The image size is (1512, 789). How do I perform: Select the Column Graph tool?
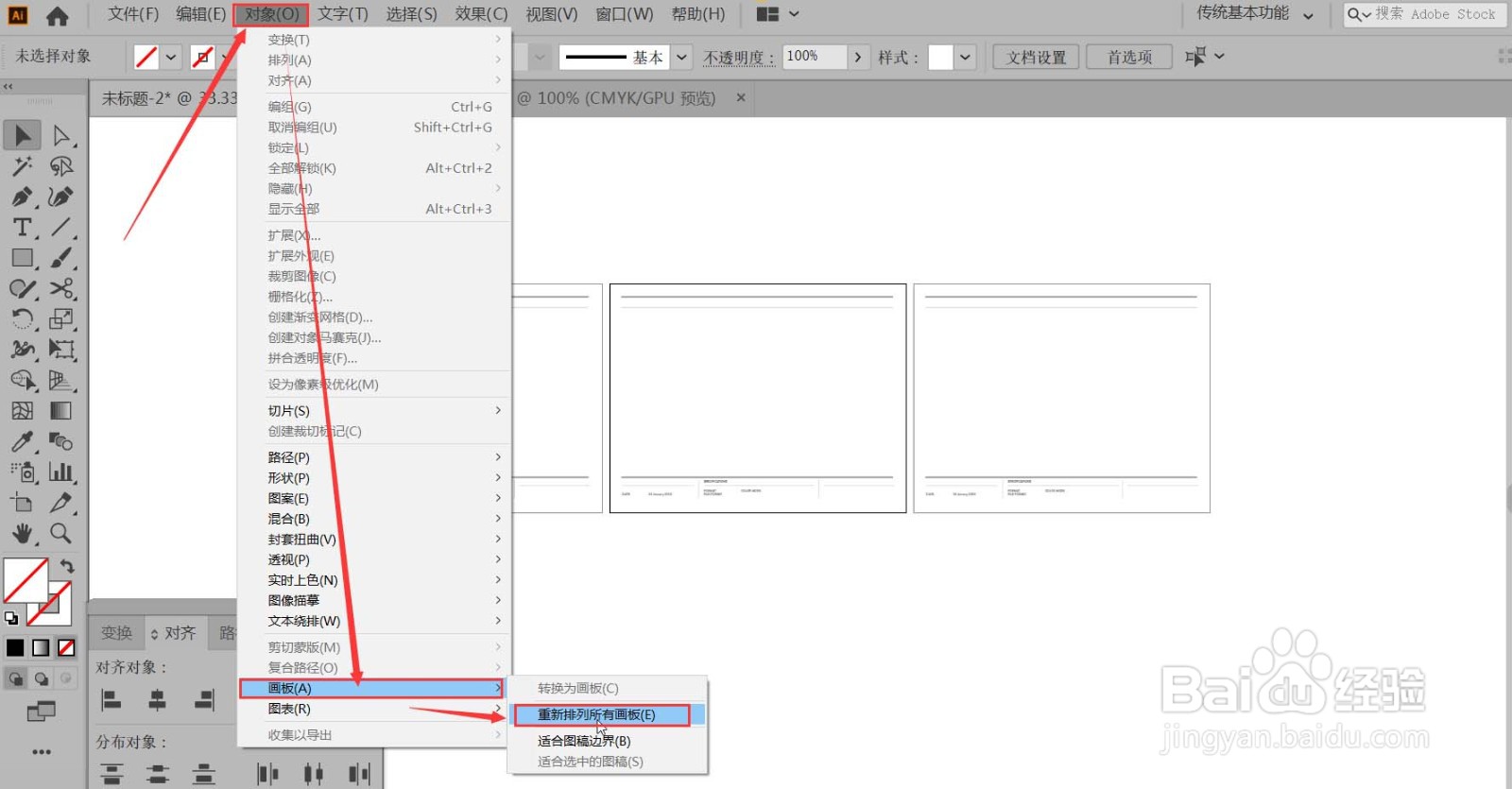point(61,472)
